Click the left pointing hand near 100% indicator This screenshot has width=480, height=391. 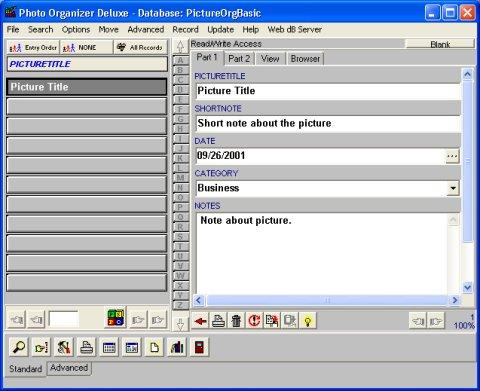(x=418, y=321)
